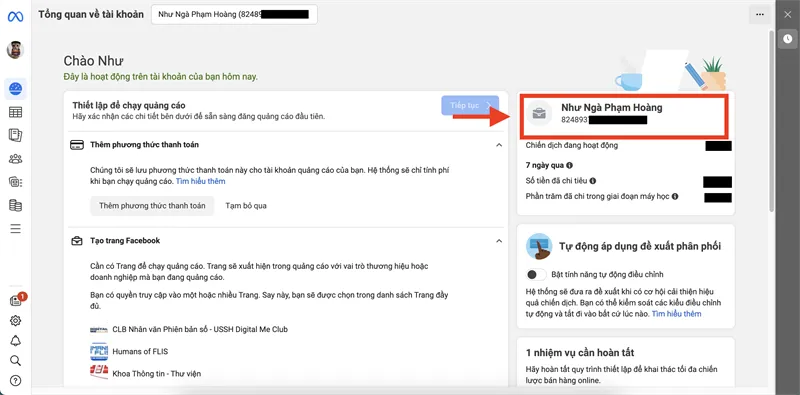Open the user profile avatar
The image size is (800, 395).
pyautogui.click(x=15, y=50)
